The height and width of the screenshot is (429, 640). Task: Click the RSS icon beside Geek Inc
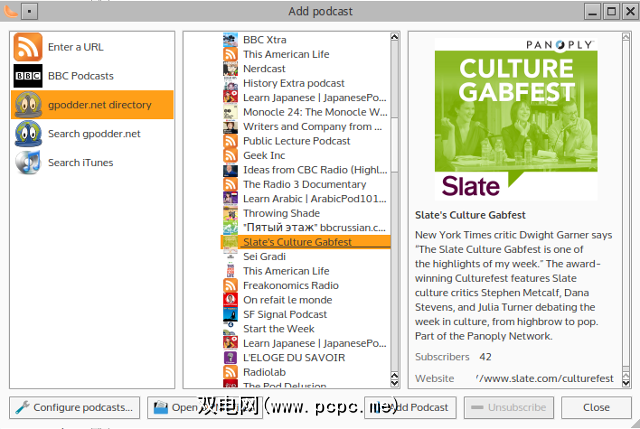point(230,156)
